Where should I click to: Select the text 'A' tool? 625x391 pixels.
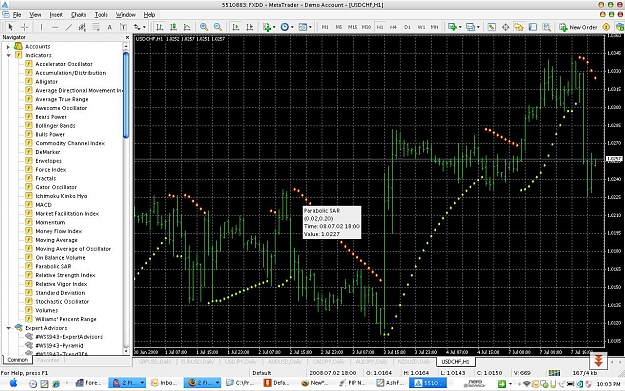point(110,27)
